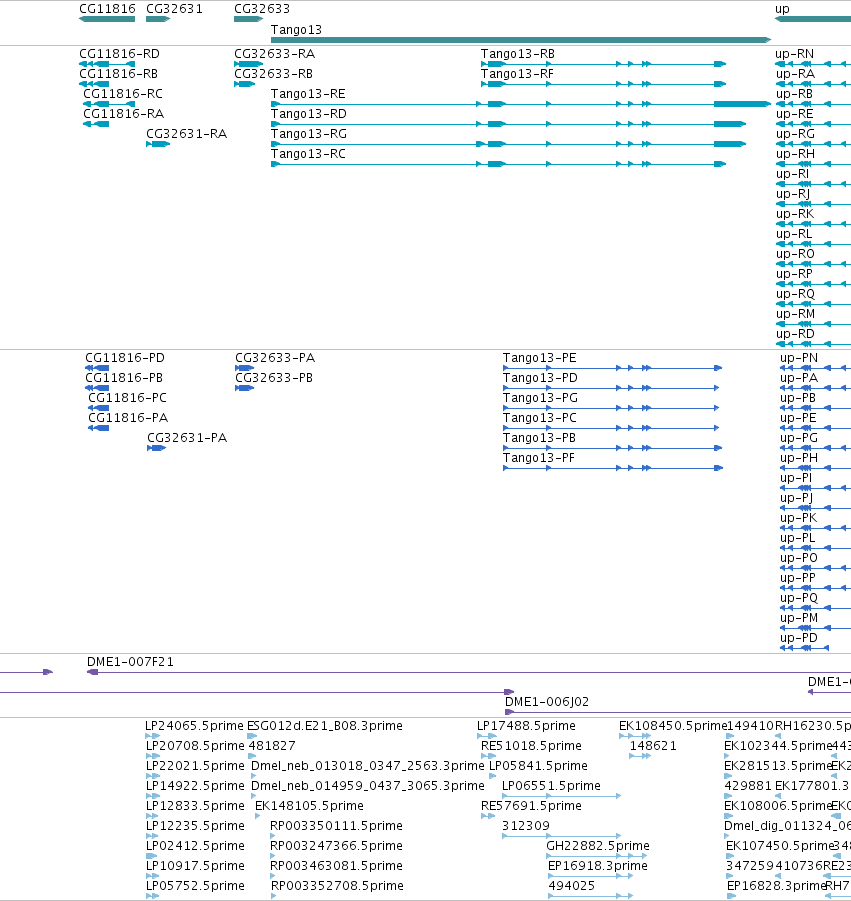Click transcript label up-RD
The width and height of the screenshot is (851, 901).
[795, 334]
